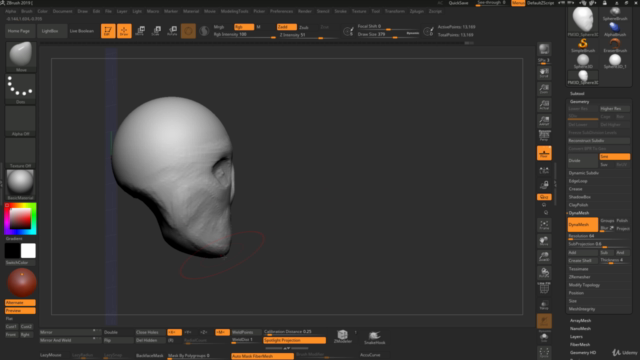Open the Move brush thumbnail selector

(20, 56)
